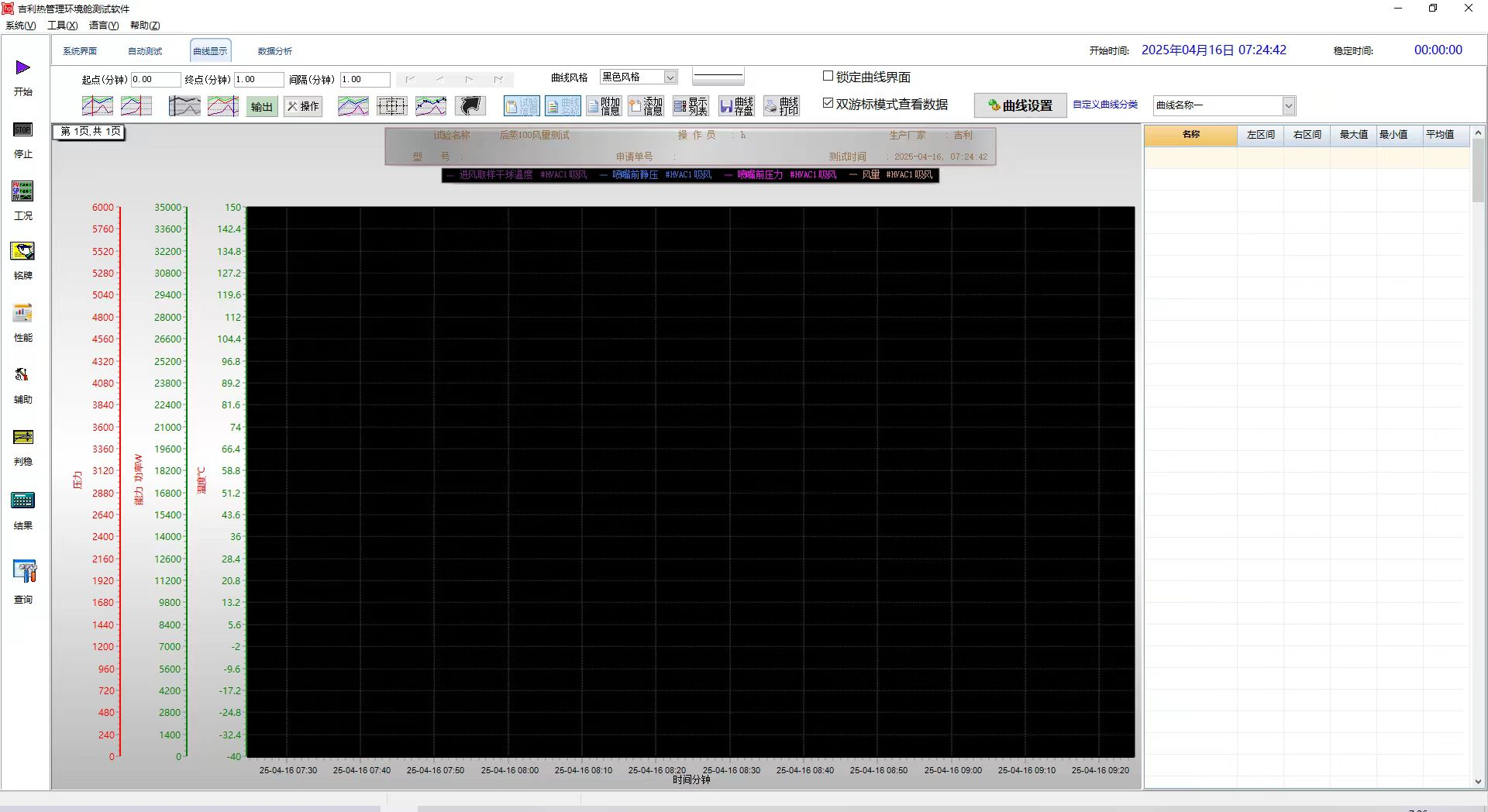Open the 工具(X) menu

tap(63, 26)
